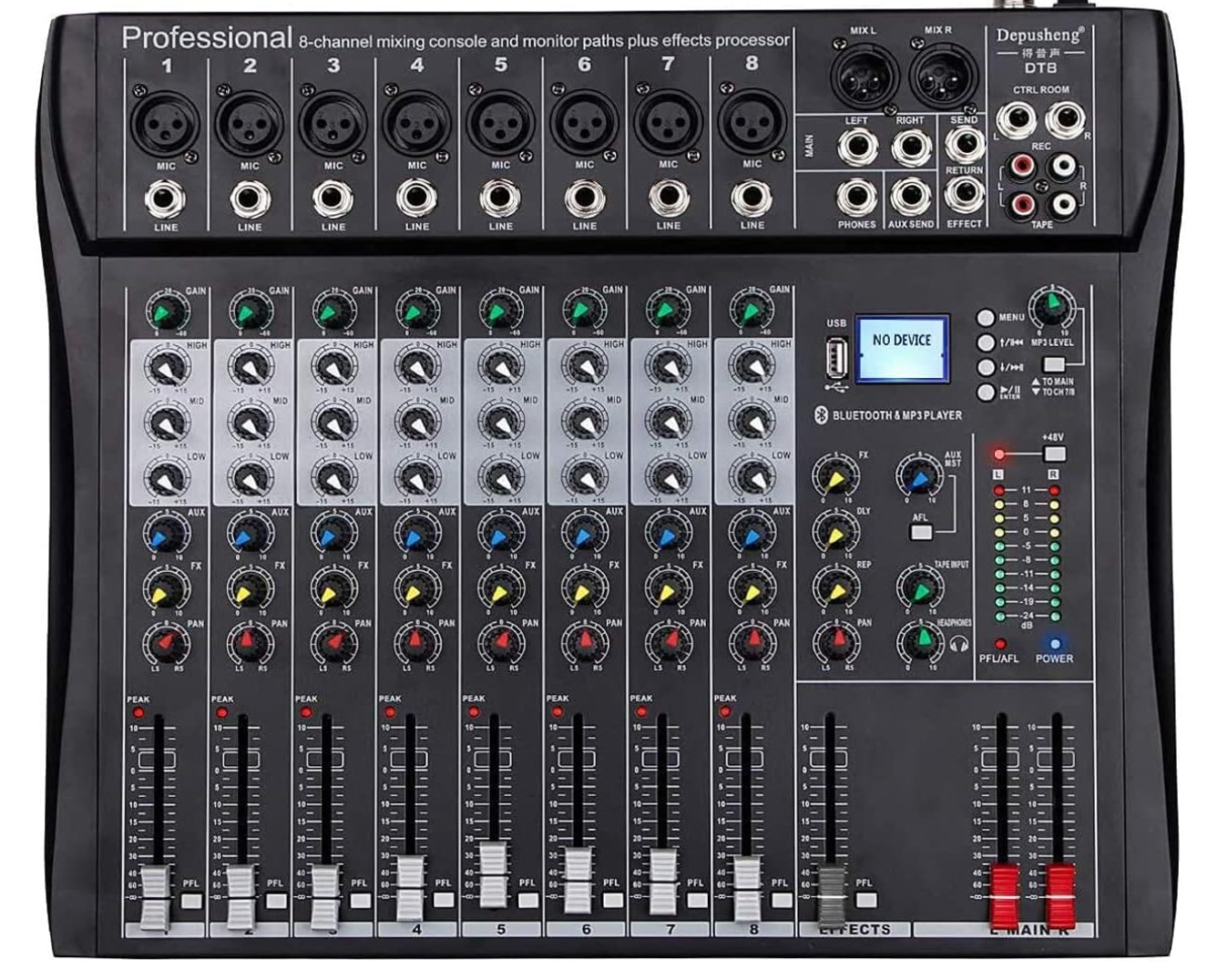This screenshot has width=1217, height=980.
Task: Click the TAPE INPUT knob
Action: coord(920,587)
